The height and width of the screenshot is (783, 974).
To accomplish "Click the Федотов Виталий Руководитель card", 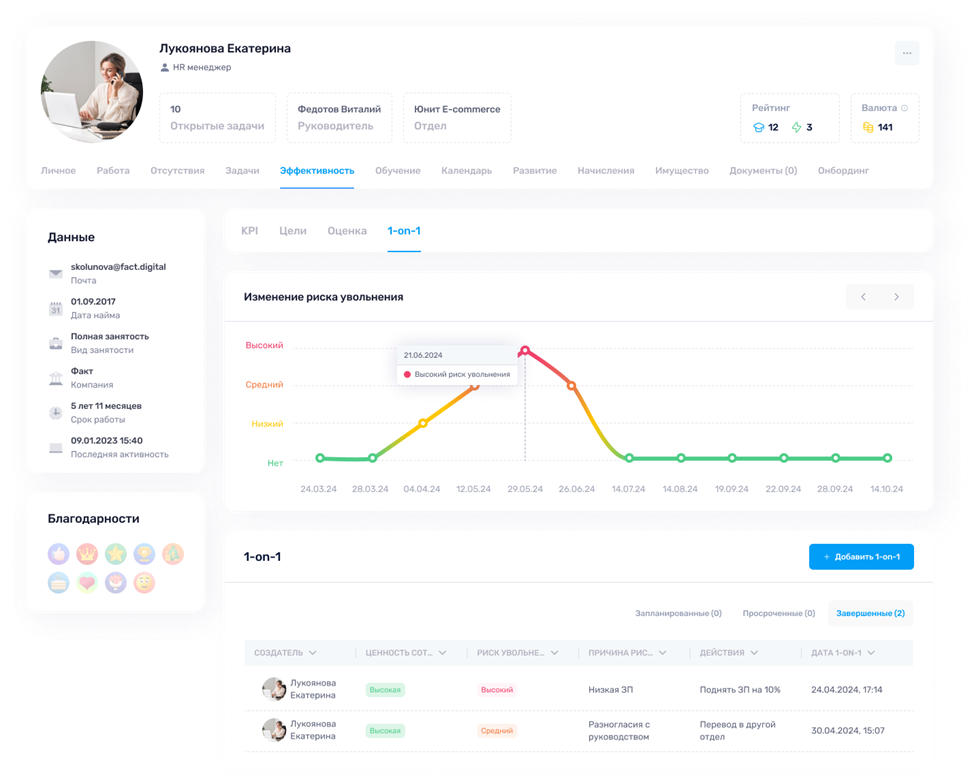I will (x=339, y=118).
